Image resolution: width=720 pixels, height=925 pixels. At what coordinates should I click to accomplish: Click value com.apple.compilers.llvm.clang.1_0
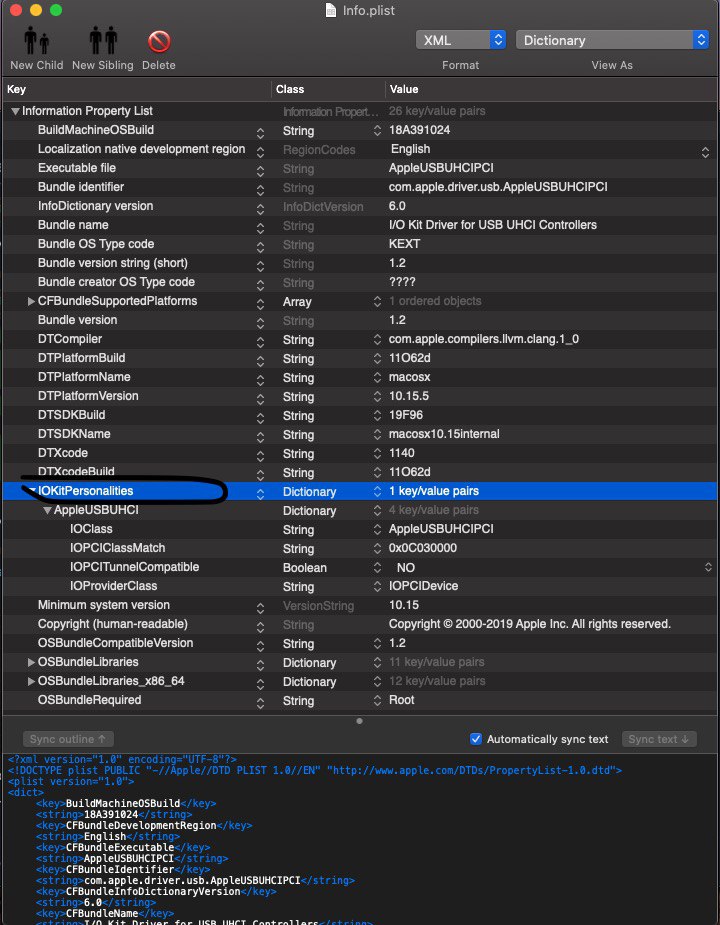(483, 339)
